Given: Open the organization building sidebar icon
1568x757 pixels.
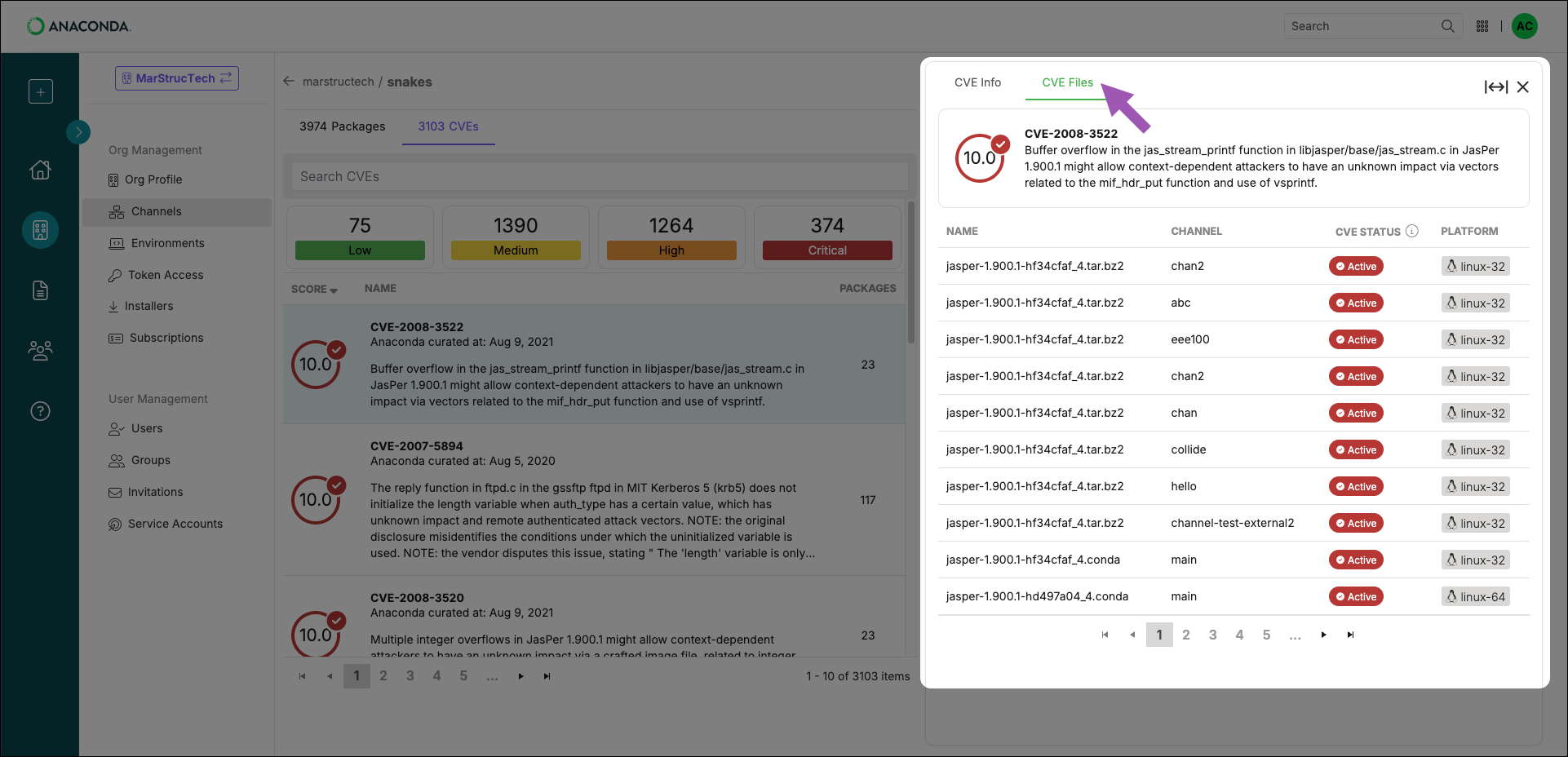Looking at the screenshot, I should 40,230.
